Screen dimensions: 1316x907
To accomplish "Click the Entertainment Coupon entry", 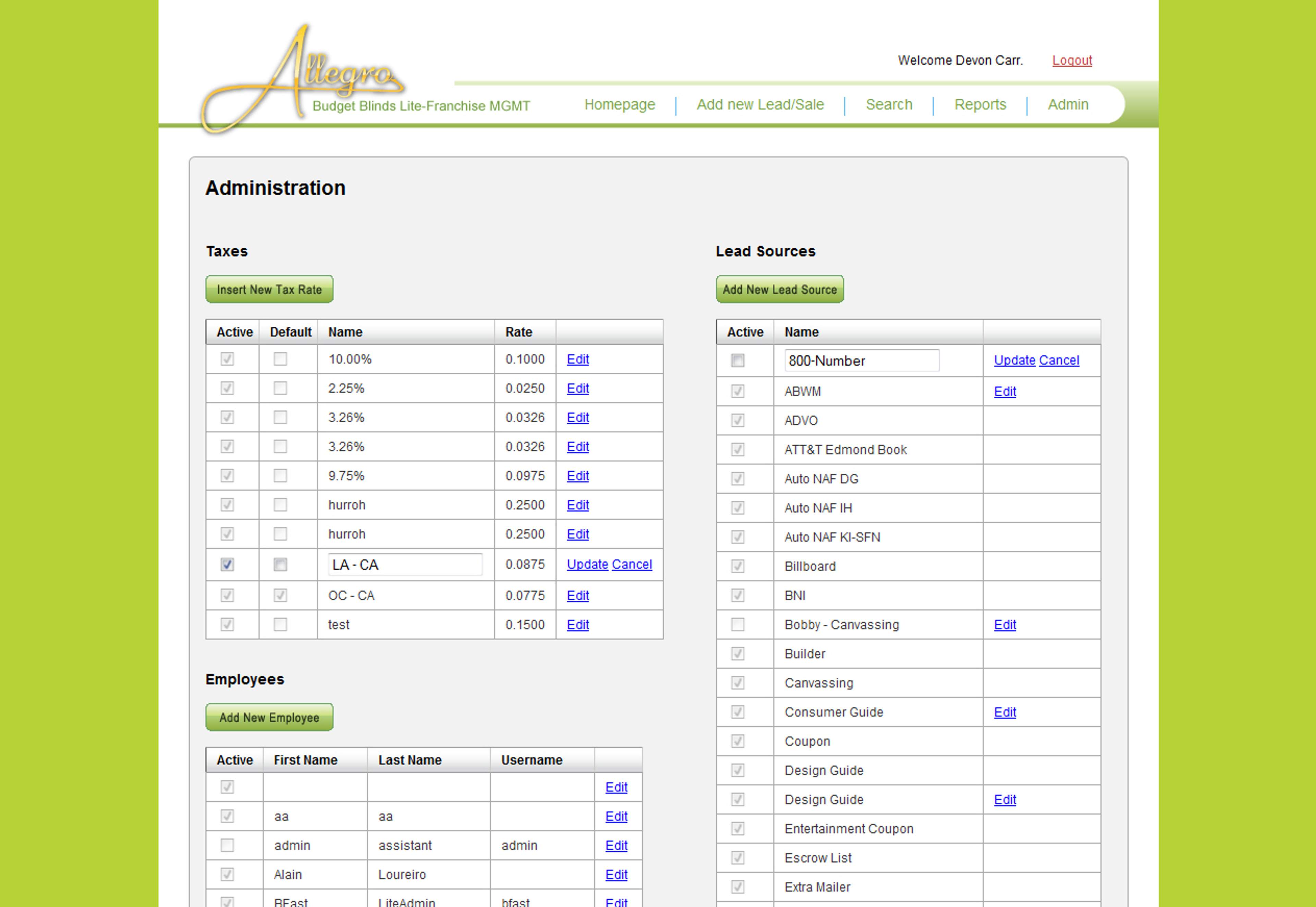I will (x=849, y=829).
